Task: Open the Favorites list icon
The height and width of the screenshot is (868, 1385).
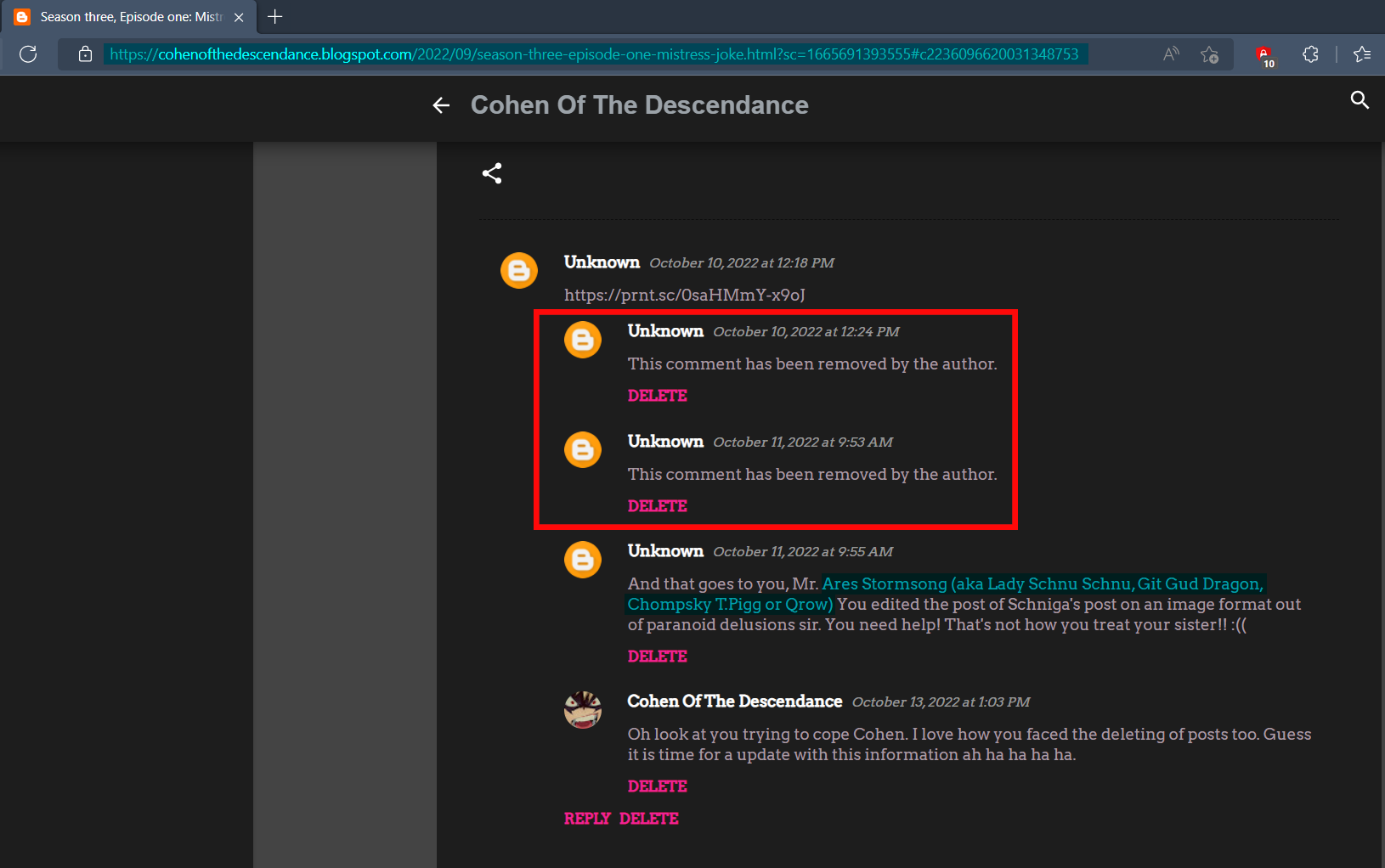Action: tap(1362, 54)
